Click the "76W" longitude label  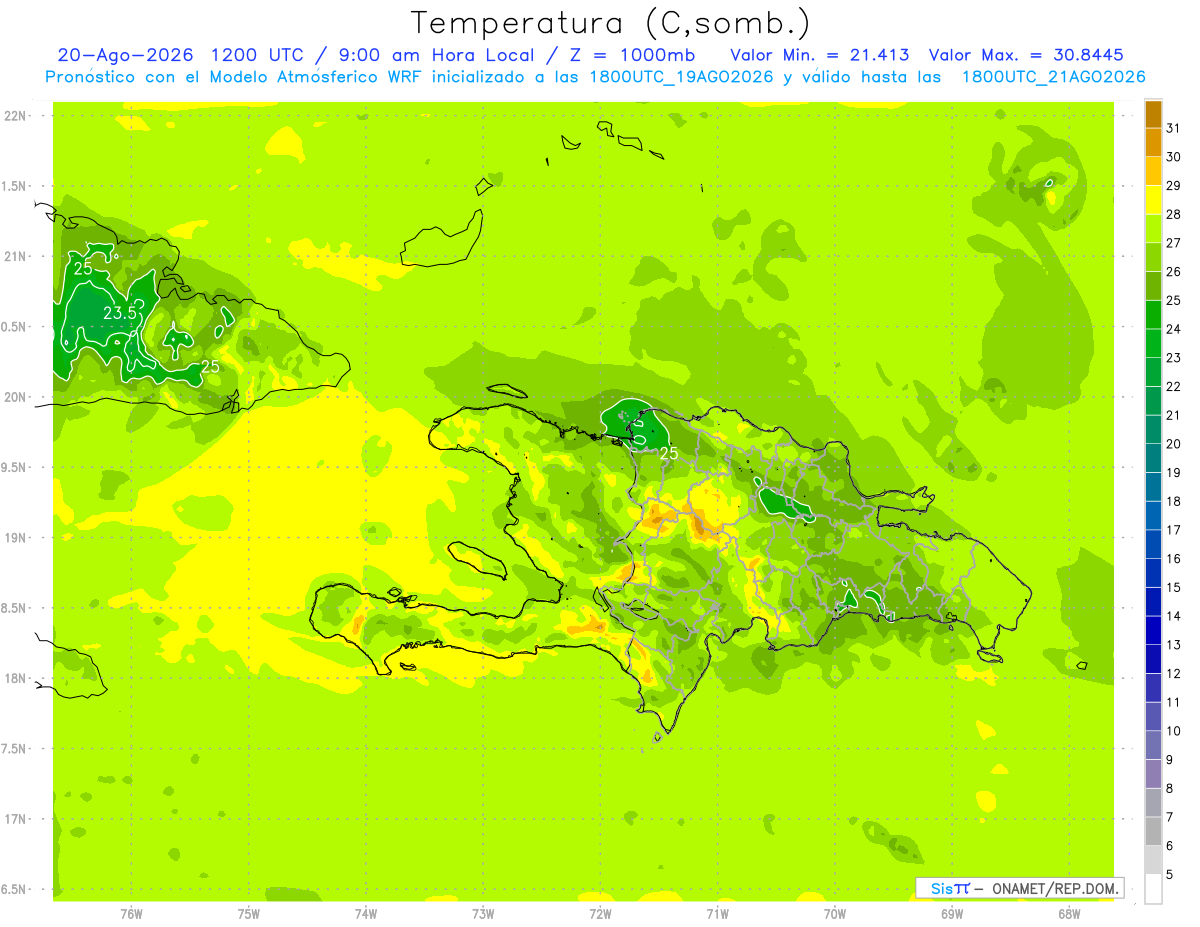pyautogui.click(x=131, y=913)
